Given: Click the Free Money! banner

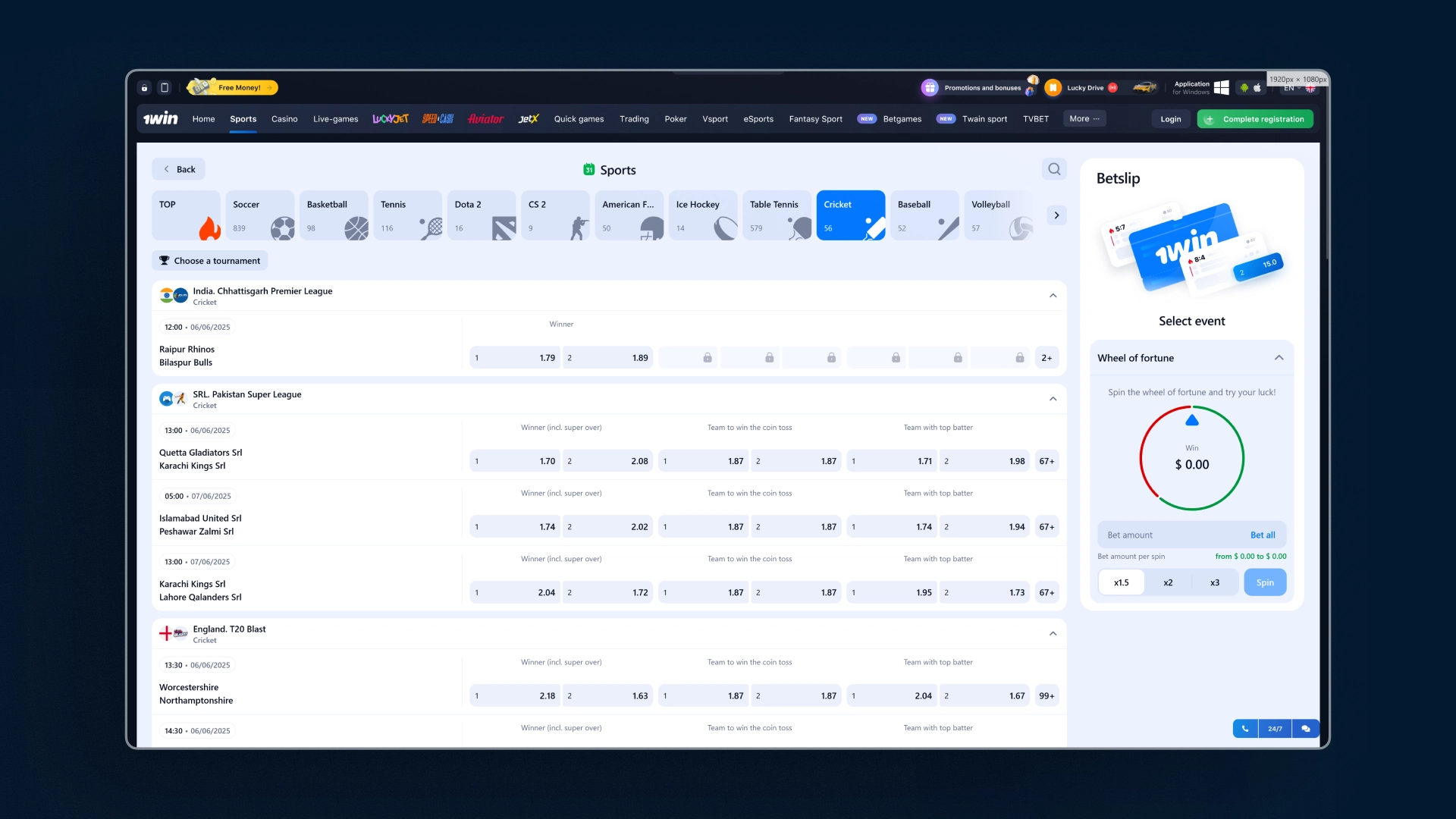Looking at the screenshot, I should 233,87.
